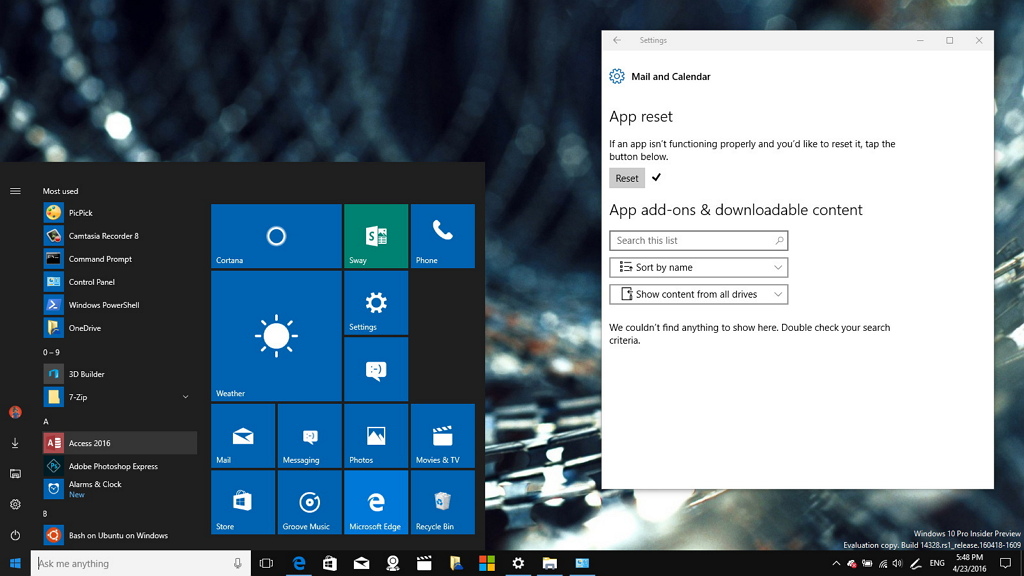Go back in the Settings window

pyautogui.click(x=617, y=40)
